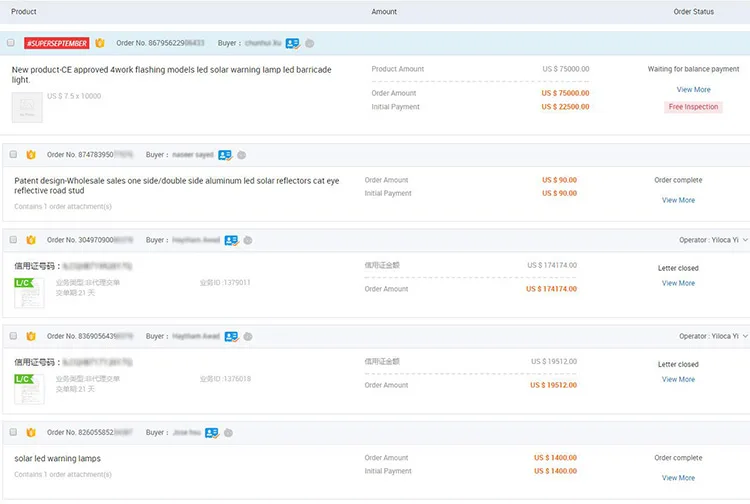Check the box for order 826055852
The image size is (750, 504).
pos(13,433)
